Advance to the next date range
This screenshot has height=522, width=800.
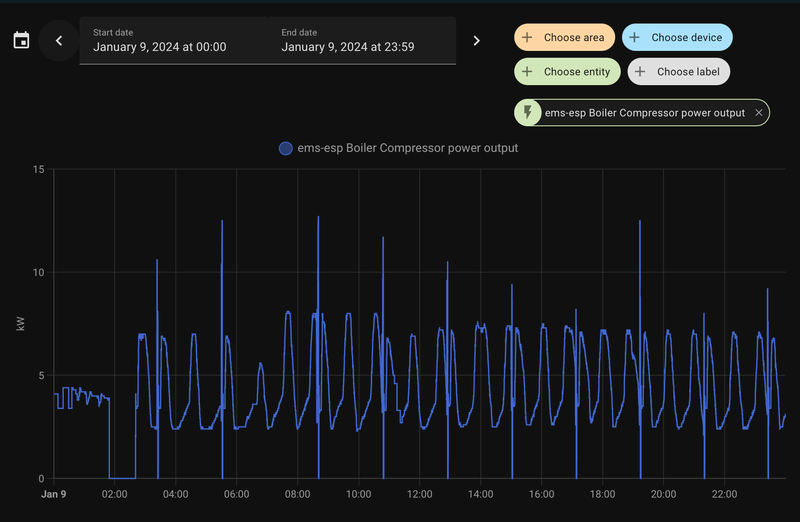(476, 41)
